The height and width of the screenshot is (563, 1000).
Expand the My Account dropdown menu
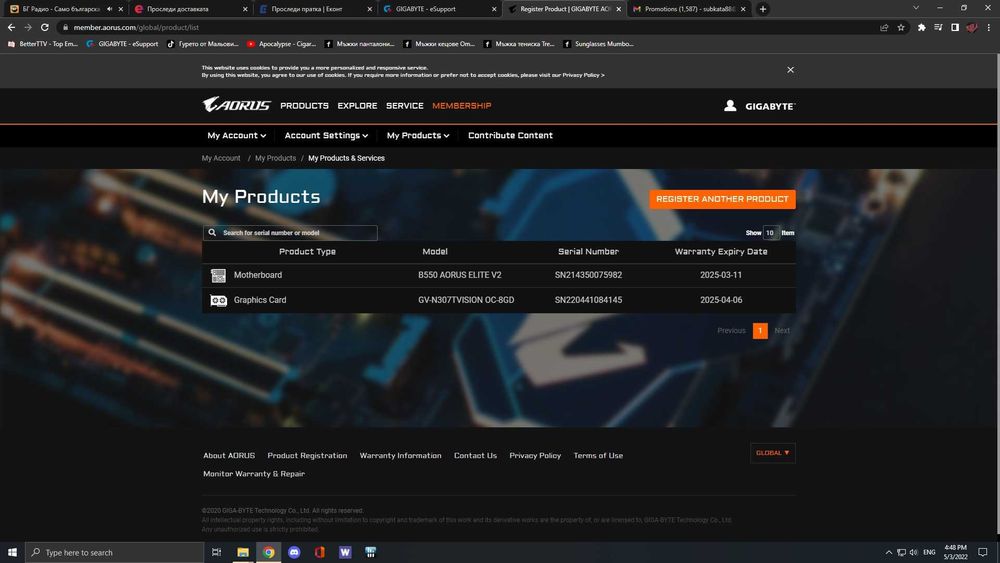coord(237,135)
